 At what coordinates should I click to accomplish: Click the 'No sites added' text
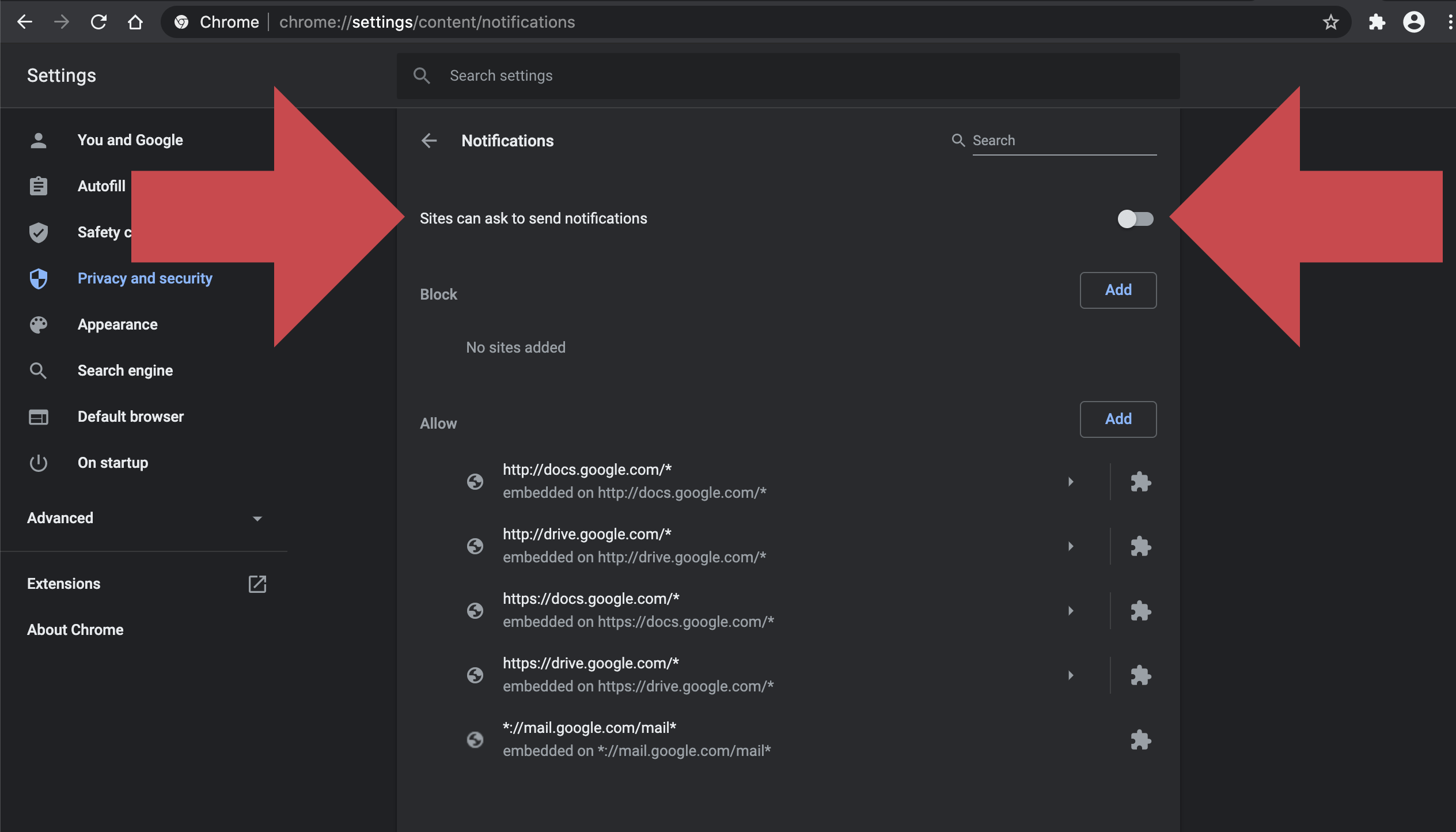point(515,347)
